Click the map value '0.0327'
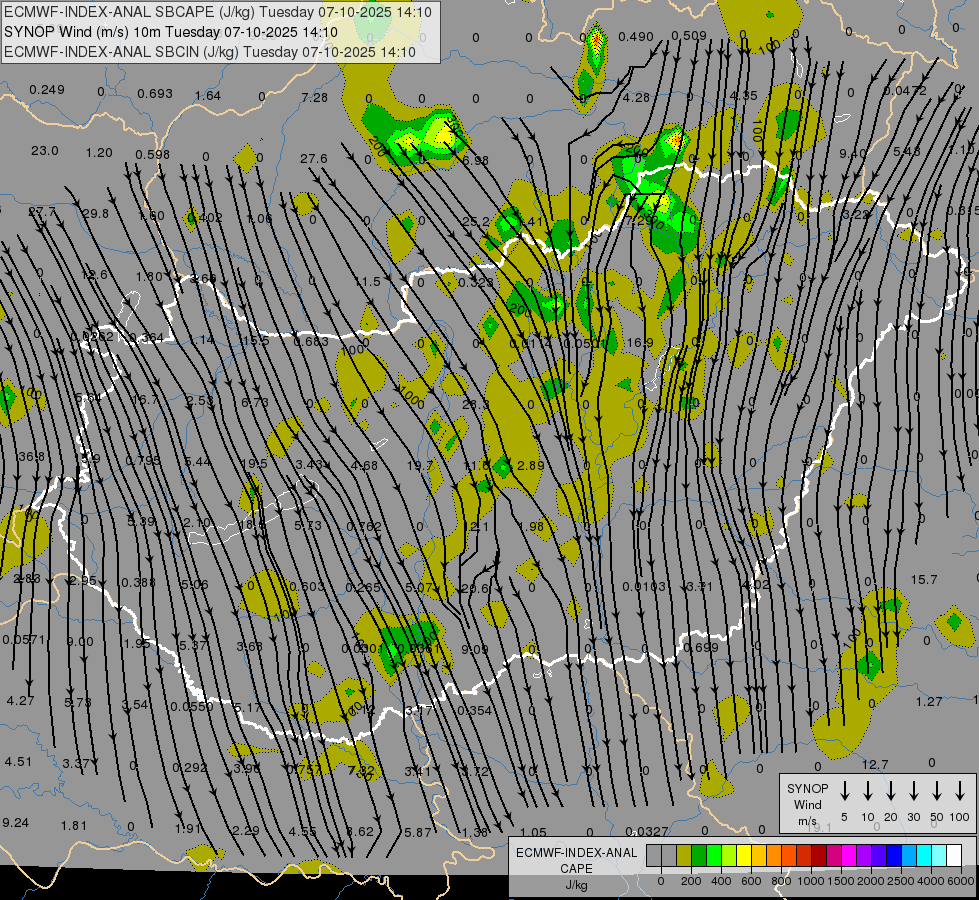This screenshot has width=979, height=900. (647, 831)
